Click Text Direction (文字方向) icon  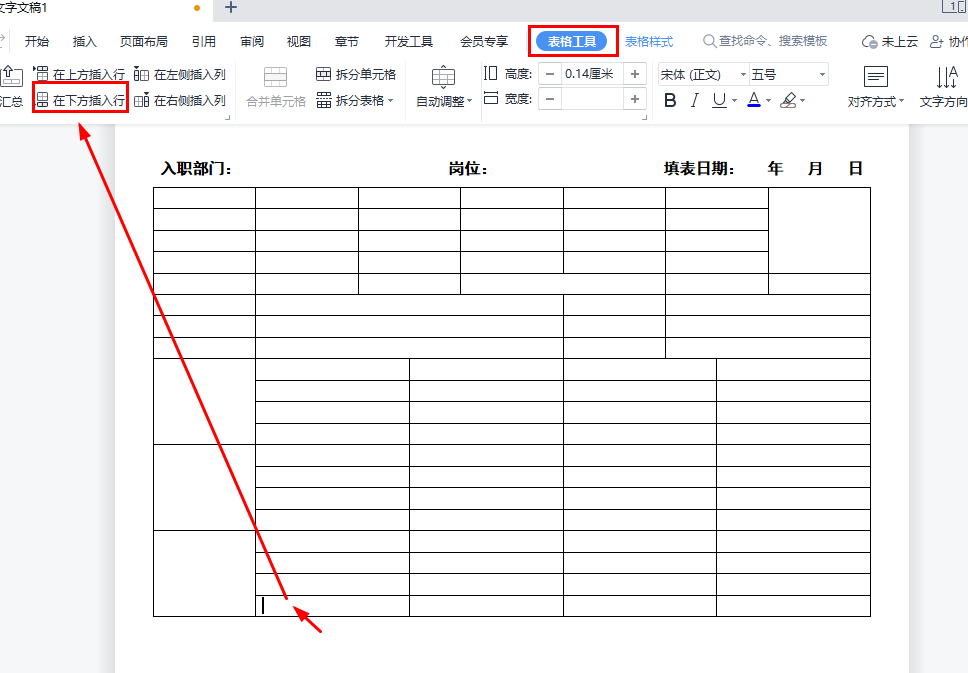tap(946, 77)
